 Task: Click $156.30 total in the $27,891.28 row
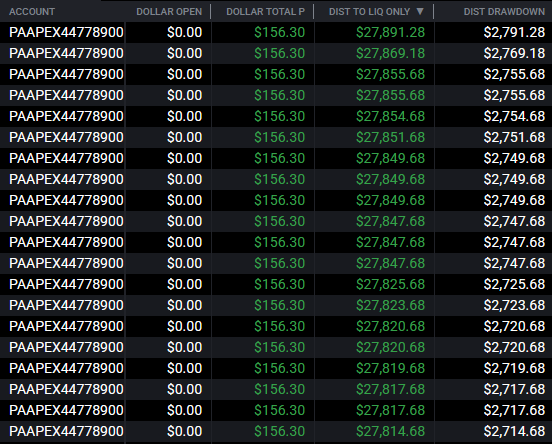click(280, 32)
